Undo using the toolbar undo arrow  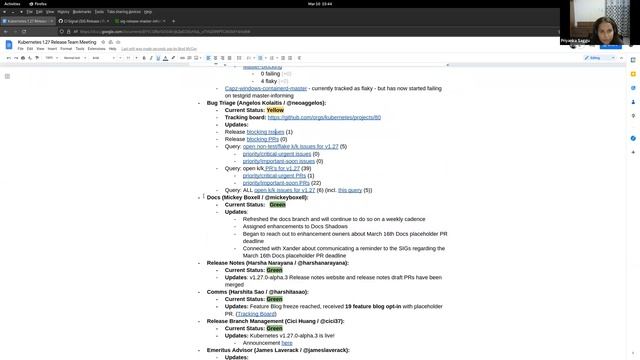[9, 58]
